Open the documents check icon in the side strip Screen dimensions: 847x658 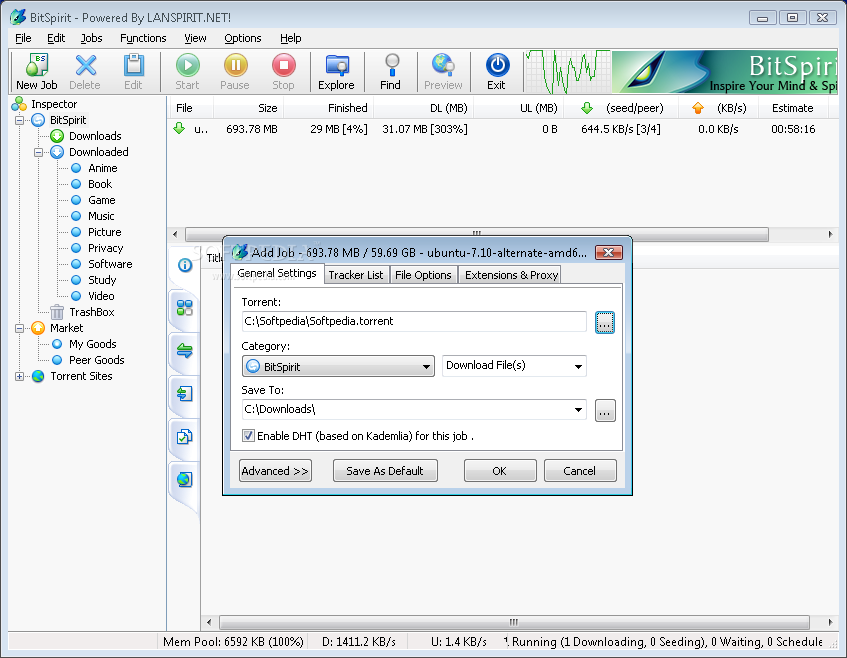coord(185,437)
